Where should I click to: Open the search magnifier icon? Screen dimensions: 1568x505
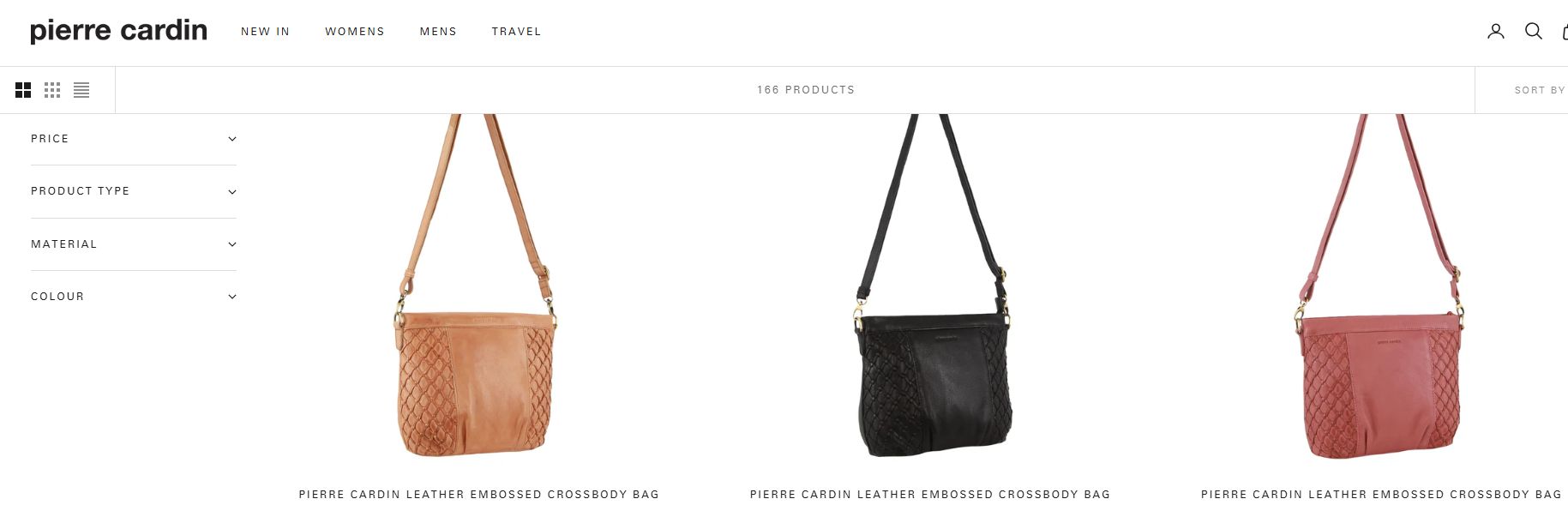(x=1533, y=32)
